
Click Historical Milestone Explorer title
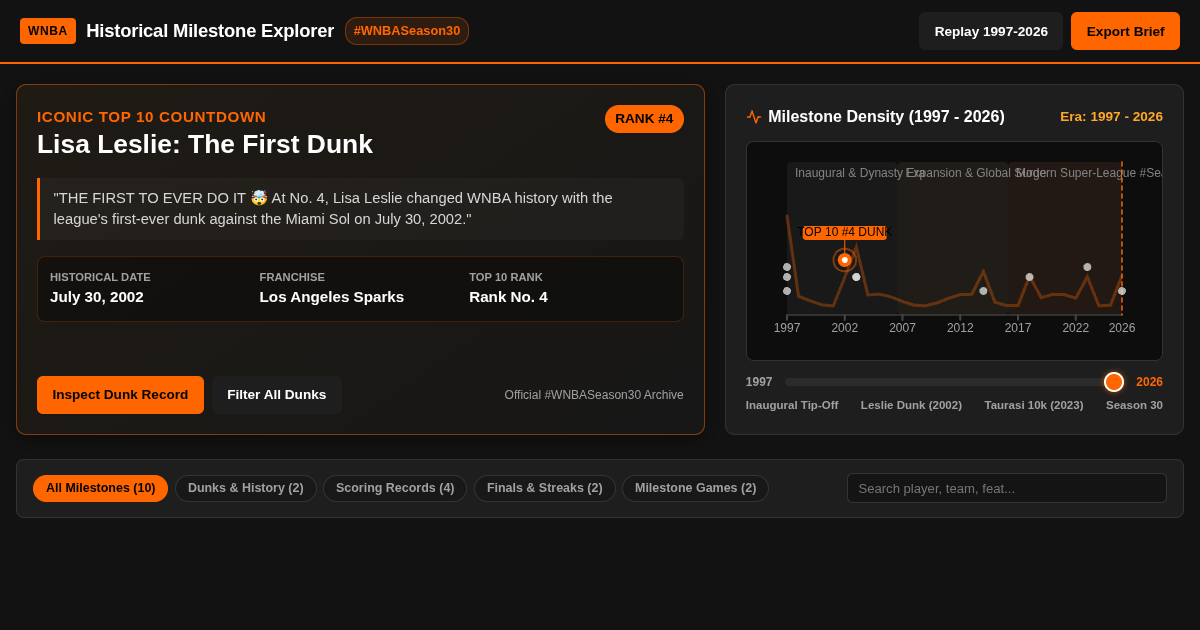210,31
